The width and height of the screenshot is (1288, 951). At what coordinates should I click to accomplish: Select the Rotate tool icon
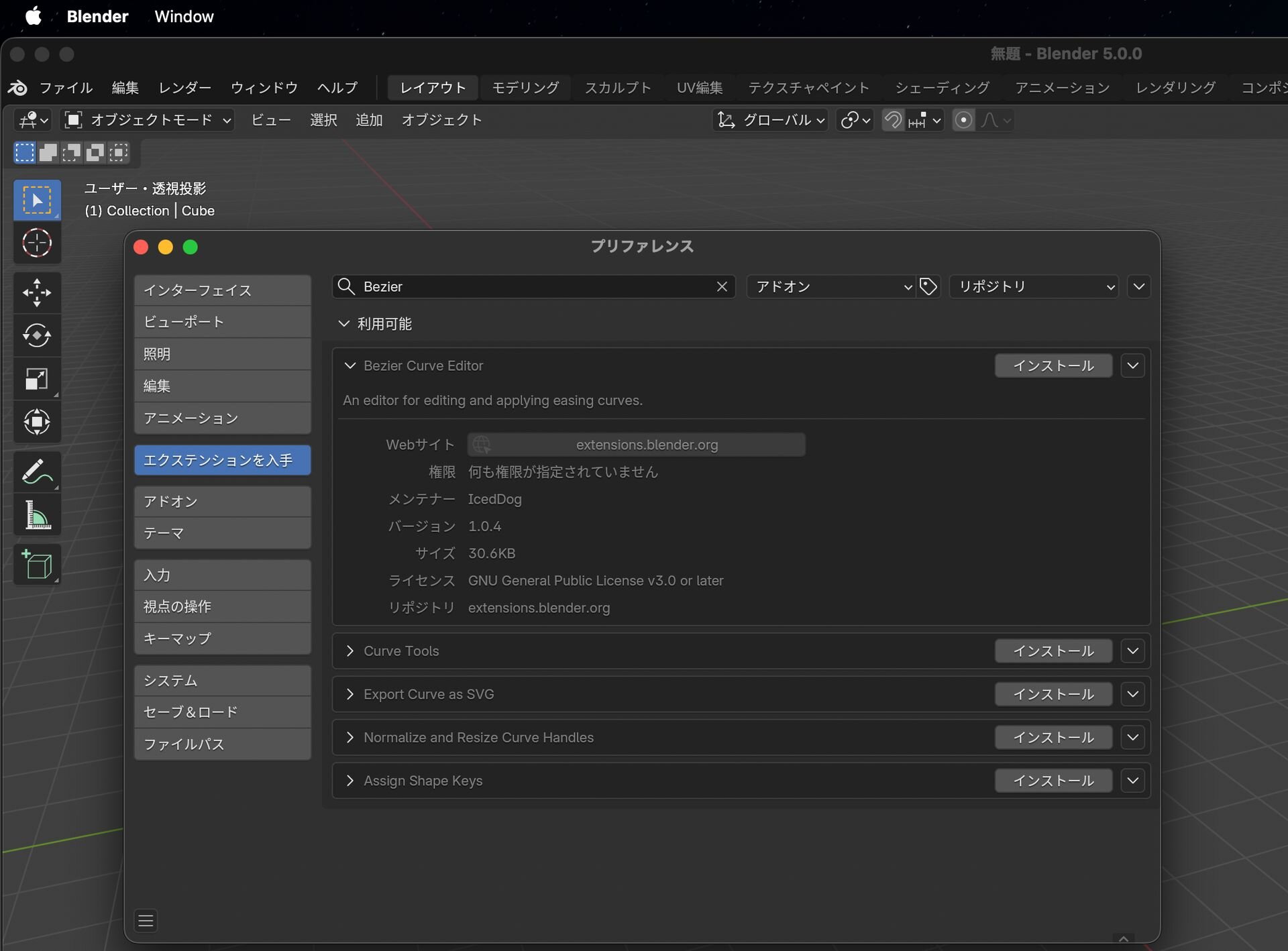click(37, 335)
